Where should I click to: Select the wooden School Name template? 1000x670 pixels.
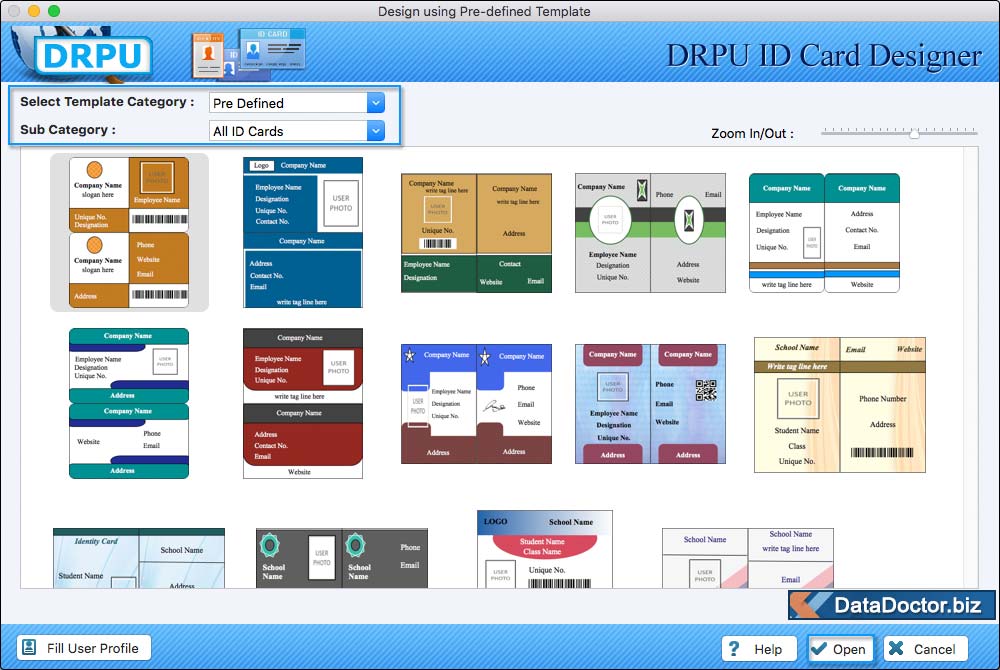[x=840, y=405]
